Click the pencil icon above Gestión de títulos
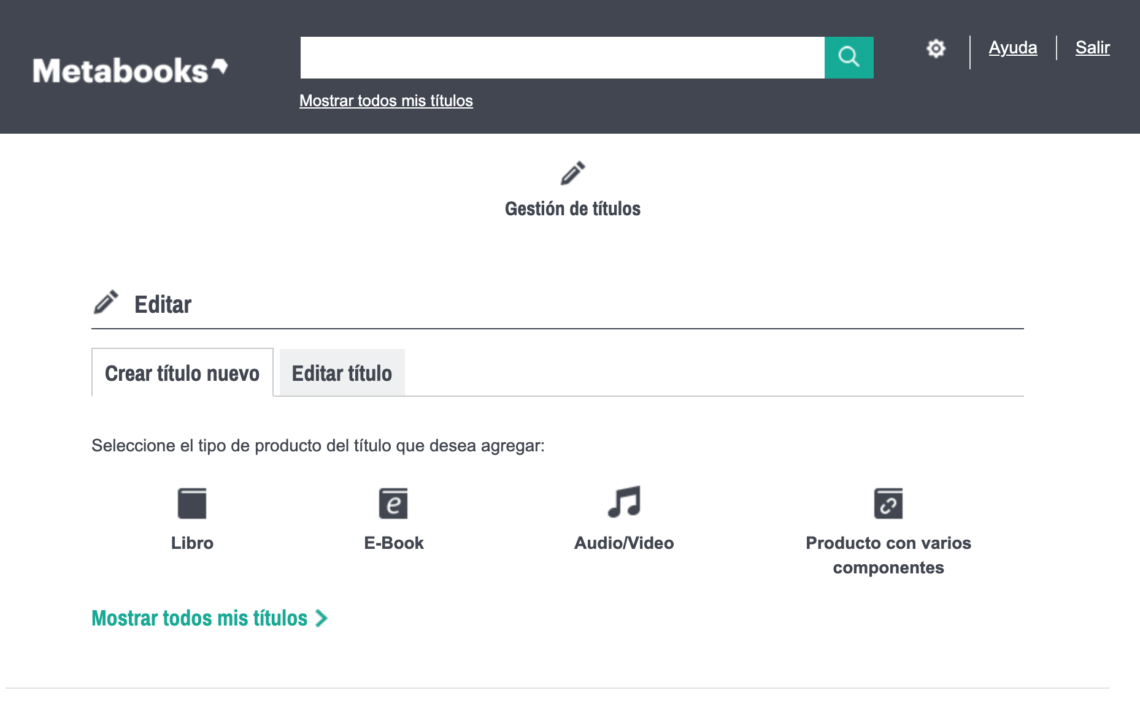 pos(573,174)
